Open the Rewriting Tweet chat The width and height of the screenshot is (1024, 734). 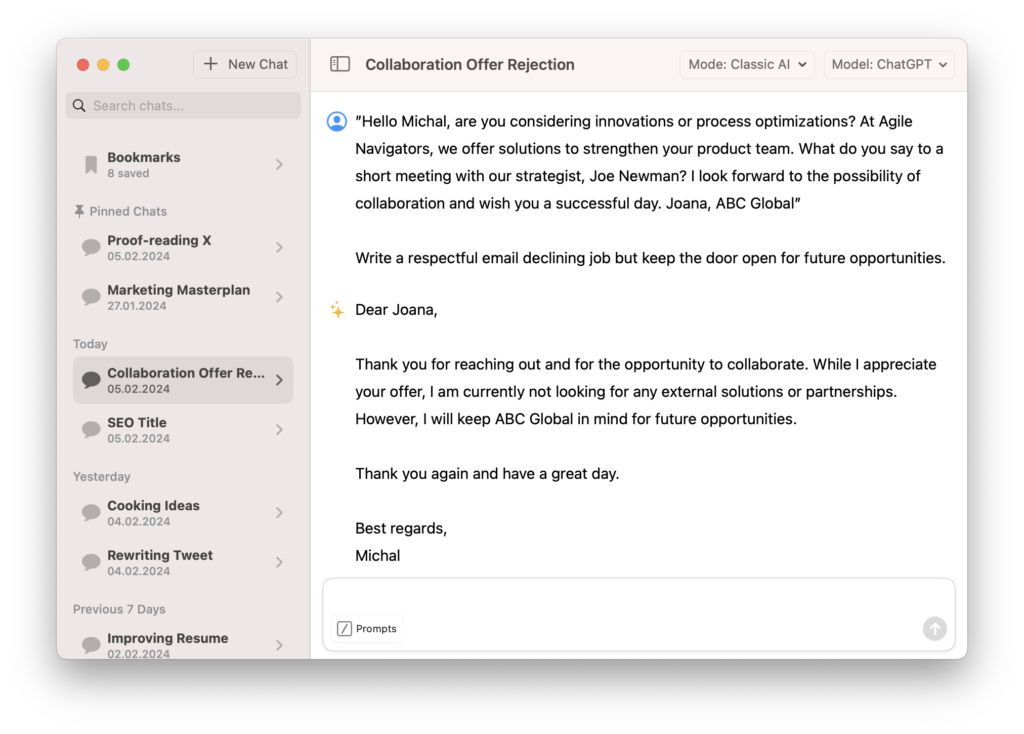tap(183, 562)
